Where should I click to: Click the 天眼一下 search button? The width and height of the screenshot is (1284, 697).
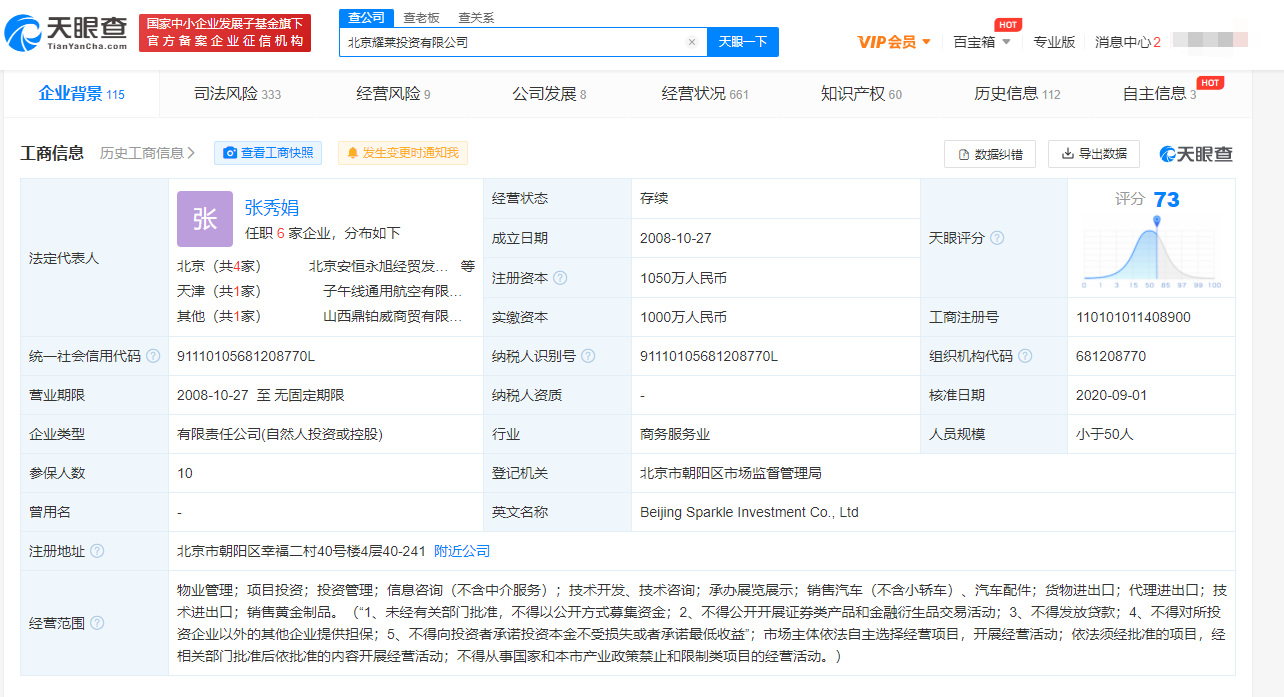743,42
